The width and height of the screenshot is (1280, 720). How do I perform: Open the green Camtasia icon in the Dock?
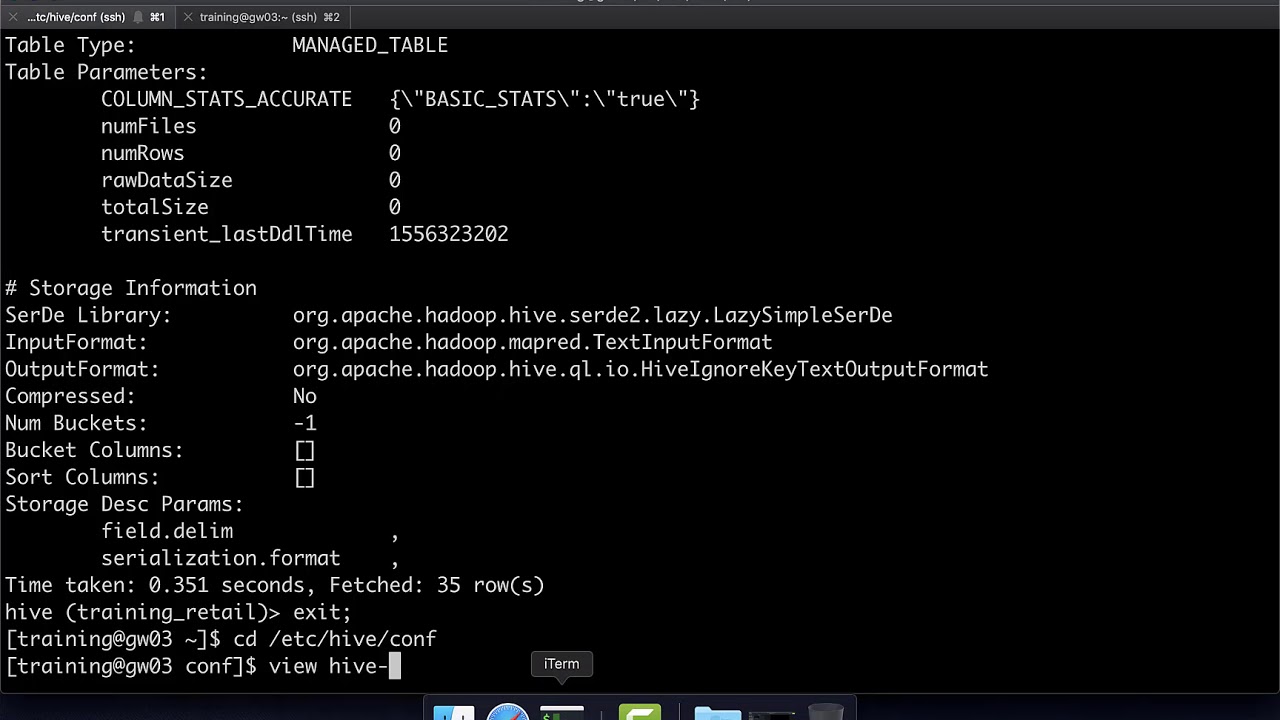640,713
